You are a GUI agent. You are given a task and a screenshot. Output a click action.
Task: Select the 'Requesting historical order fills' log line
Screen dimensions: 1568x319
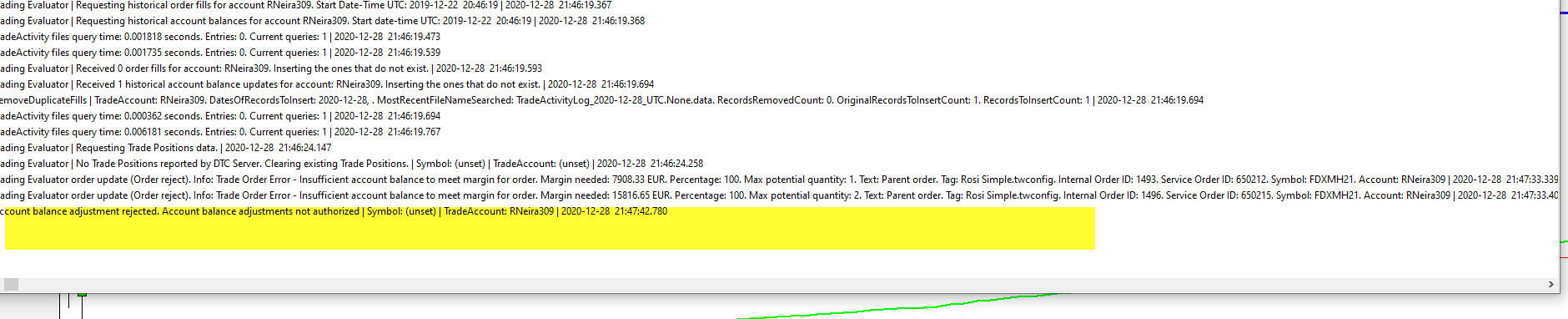pos(306,5)
